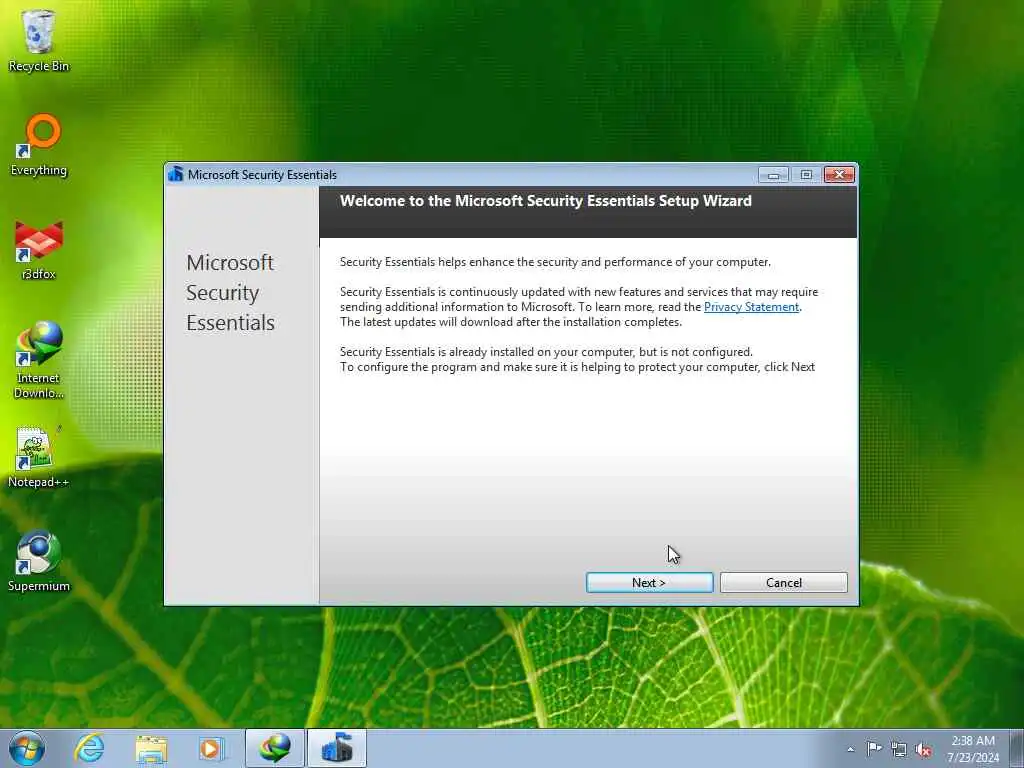Open the Supermium browser shortcut
1024x768 pixels.
(x=39, y=562)
